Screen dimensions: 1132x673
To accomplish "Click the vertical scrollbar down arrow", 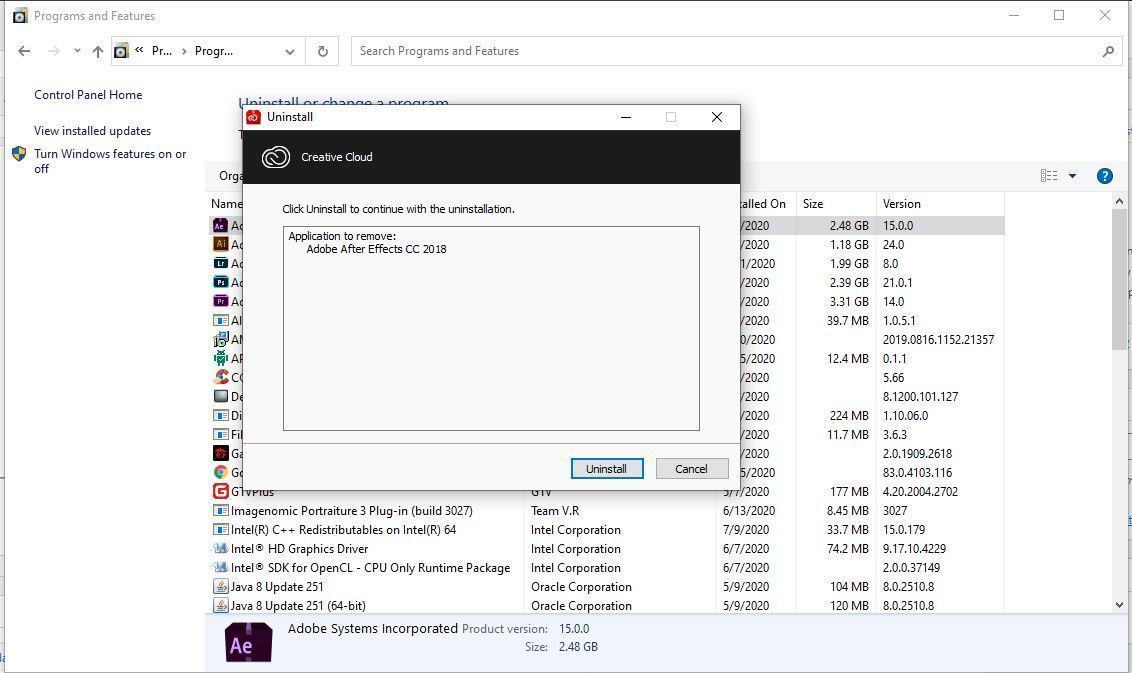I will click(1119, 604).
